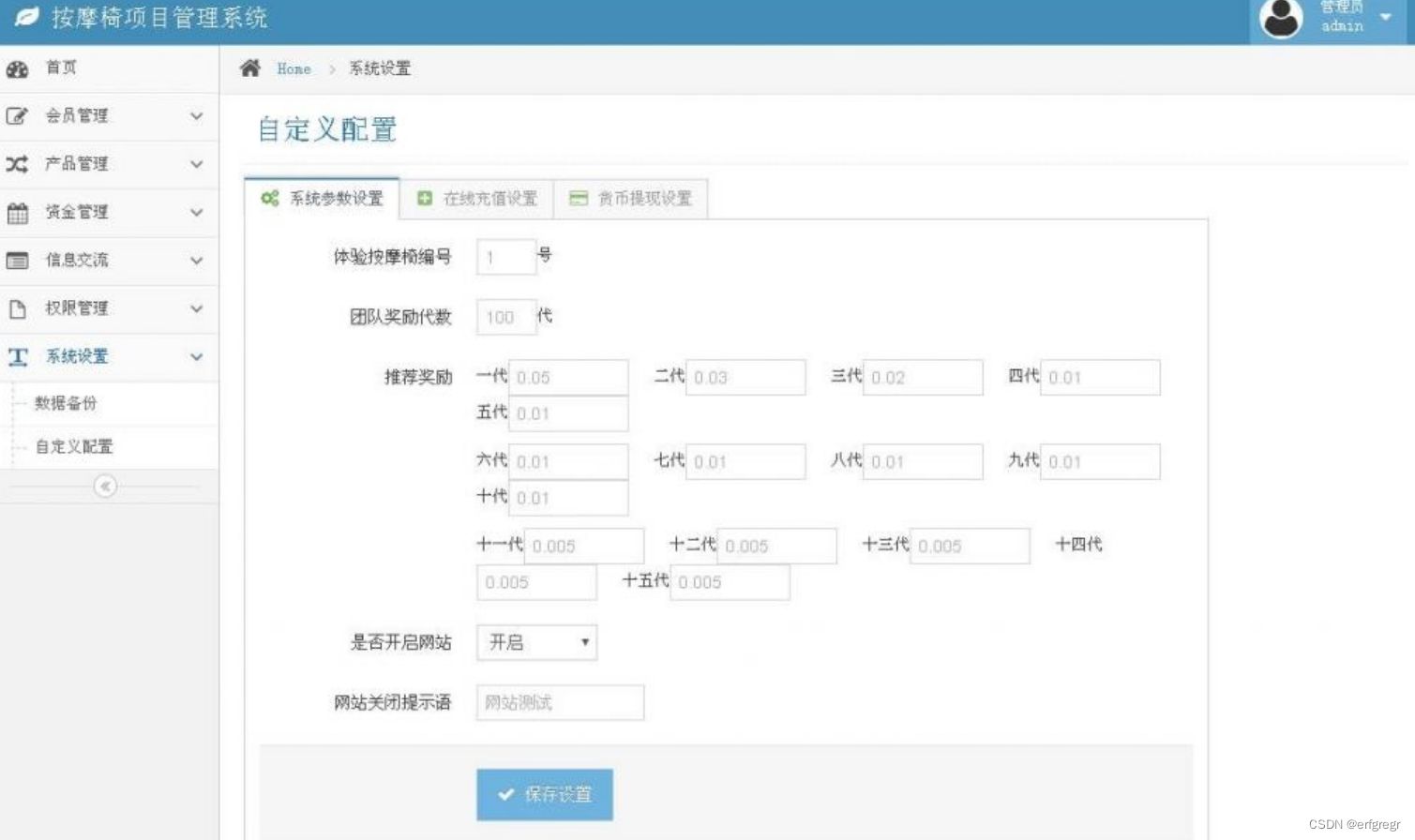Click the 系统设置 letter T icon
The width and height of the screenshot is (1415, 840).
[16, 356]
